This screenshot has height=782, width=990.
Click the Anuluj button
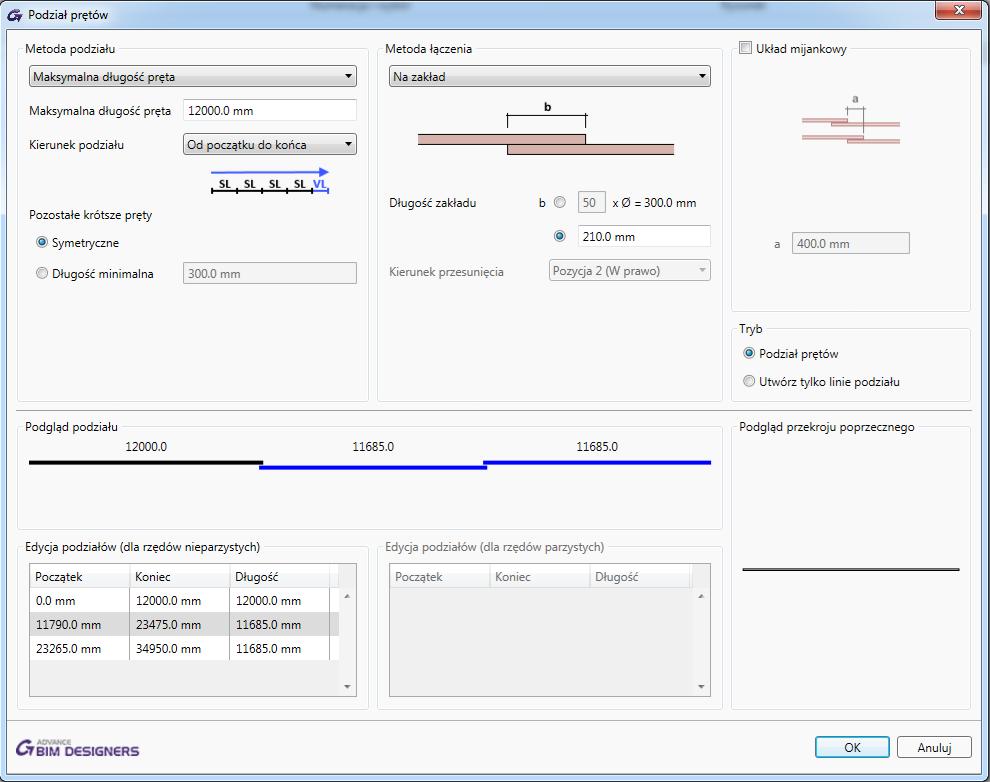(x=934, y=747)
